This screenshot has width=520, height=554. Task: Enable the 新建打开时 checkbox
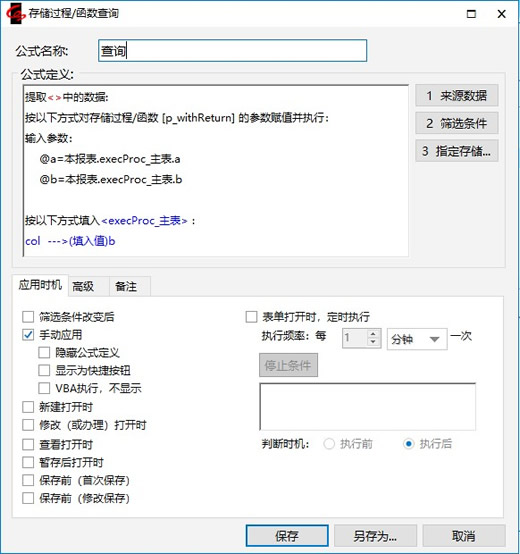point(28,407)
